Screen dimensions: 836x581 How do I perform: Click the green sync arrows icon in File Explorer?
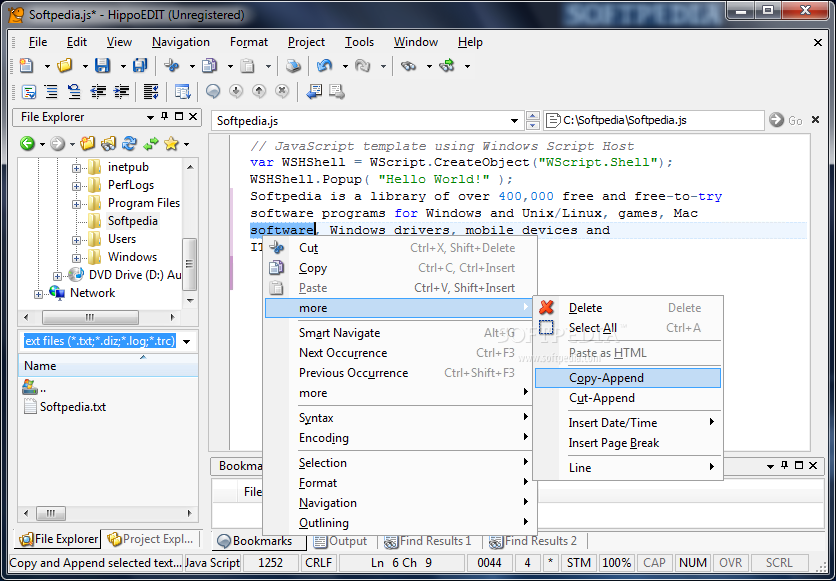point(151,143)
